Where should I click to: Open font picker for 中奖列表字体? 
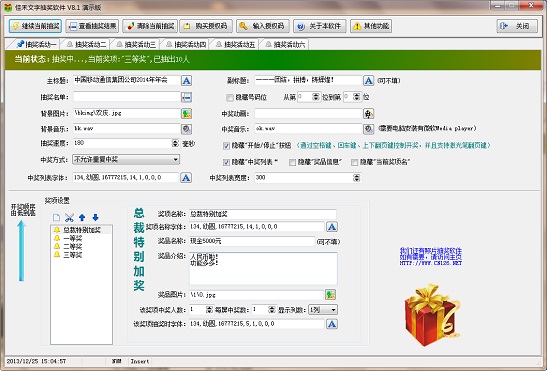[x=186, y=178]
